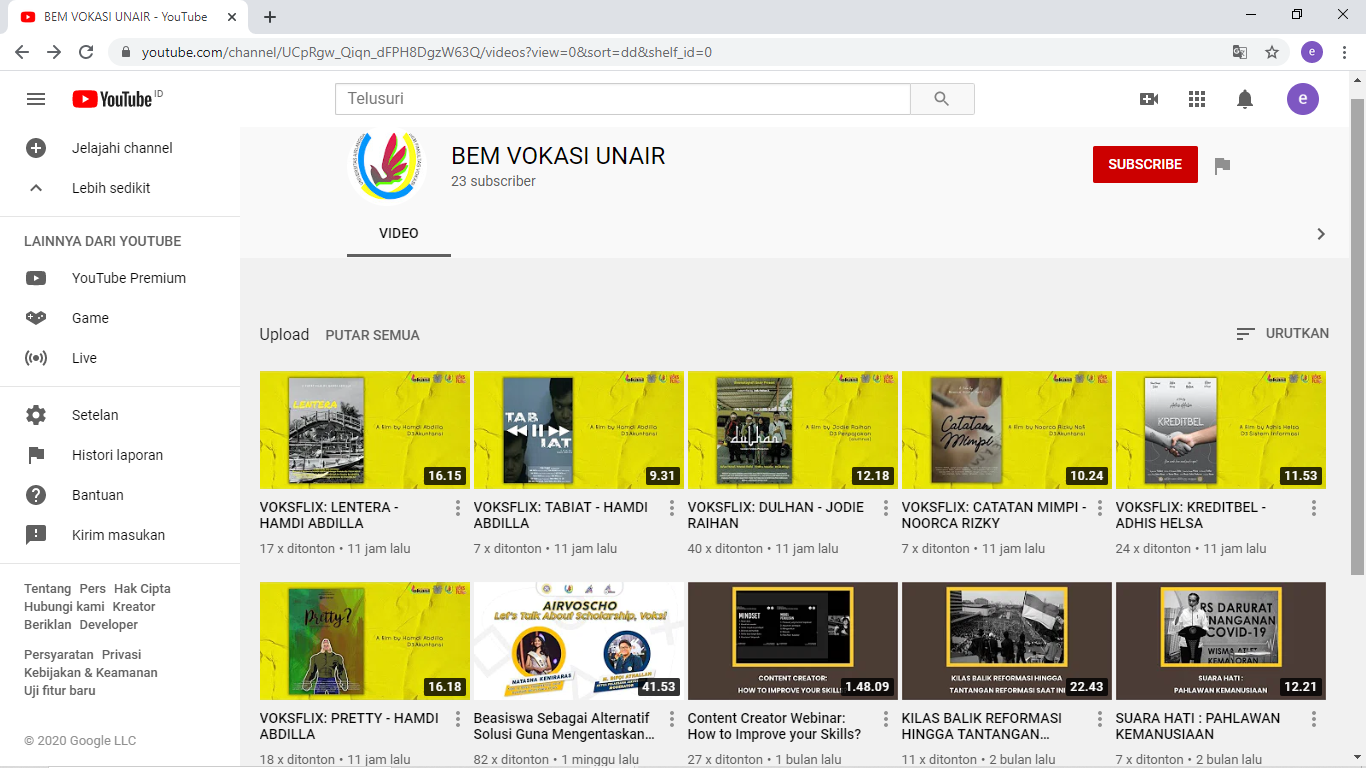This screenshot has width=1366, height=768.
Task: Open the URUTKAN sort dropdown
Action: coord(1282,334)
